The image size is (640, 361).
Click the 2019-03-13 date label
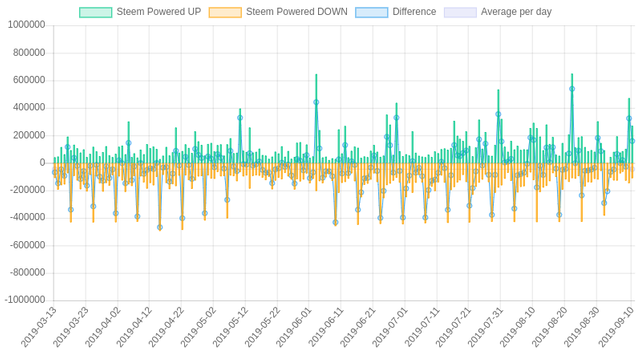(39, 327)
